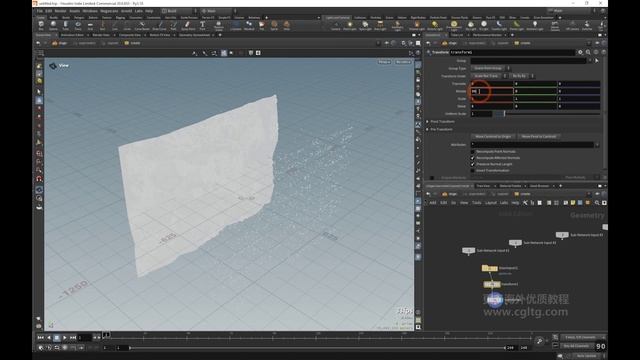Select the Font shelf tool
The height and width of the screenshot is (360, 640).
click(x=202, y=25)
